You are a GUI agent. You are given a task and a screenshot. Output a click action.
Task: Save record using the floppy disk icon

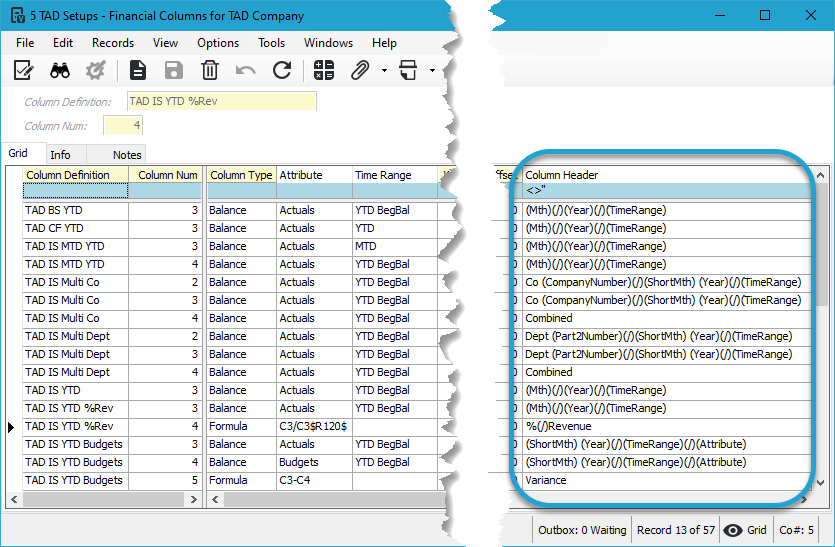(x=174, y=70)
